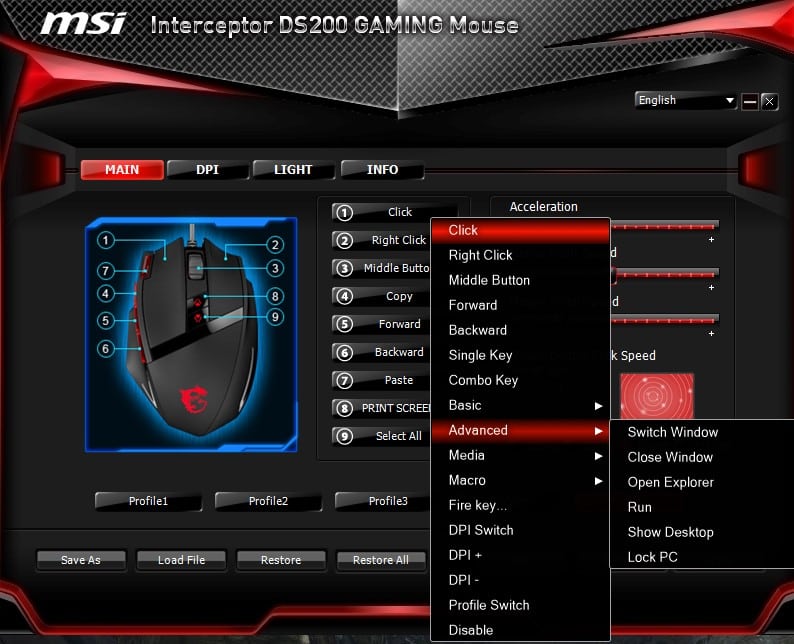
Task: Open button 9 Select All assignment
Action: 382,436
